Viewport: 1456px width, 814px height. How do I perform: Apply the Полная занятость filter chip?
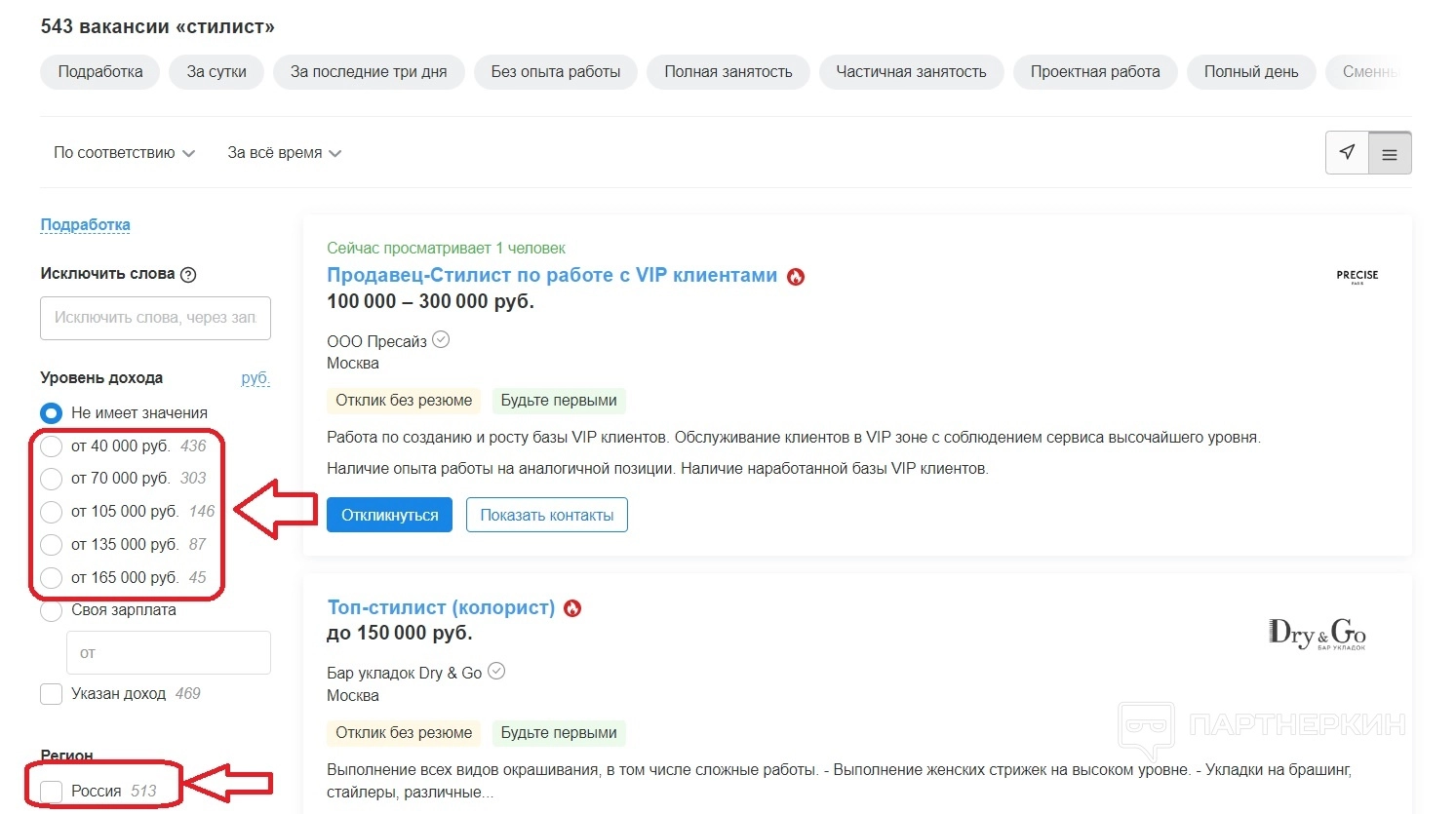(728, 72)
